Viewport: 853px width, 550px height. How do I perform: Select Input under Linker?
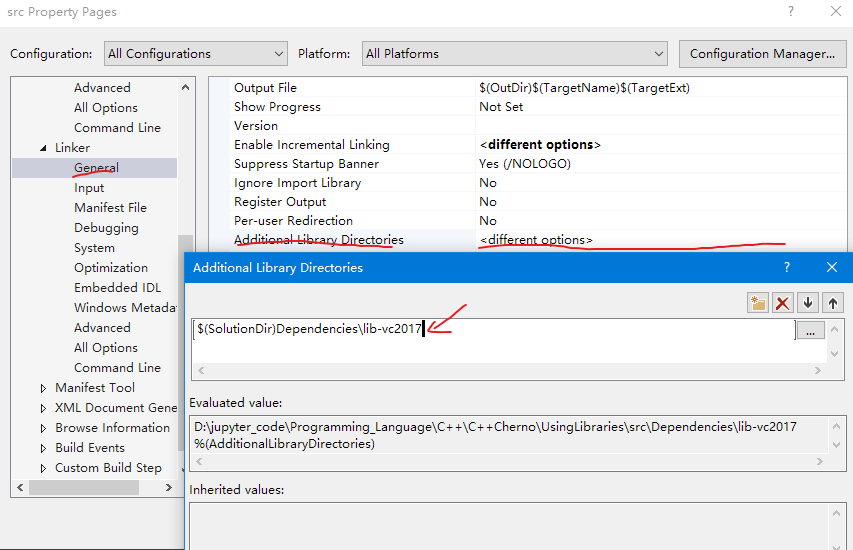(x=89, y=188)
